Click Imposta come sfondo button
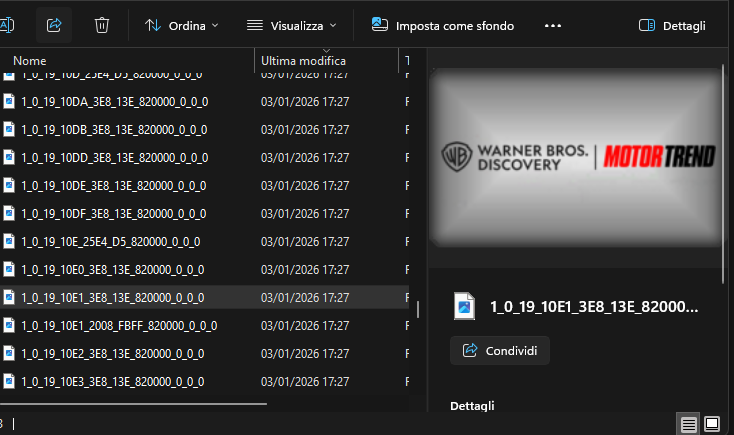 click(x=443, y=25)
